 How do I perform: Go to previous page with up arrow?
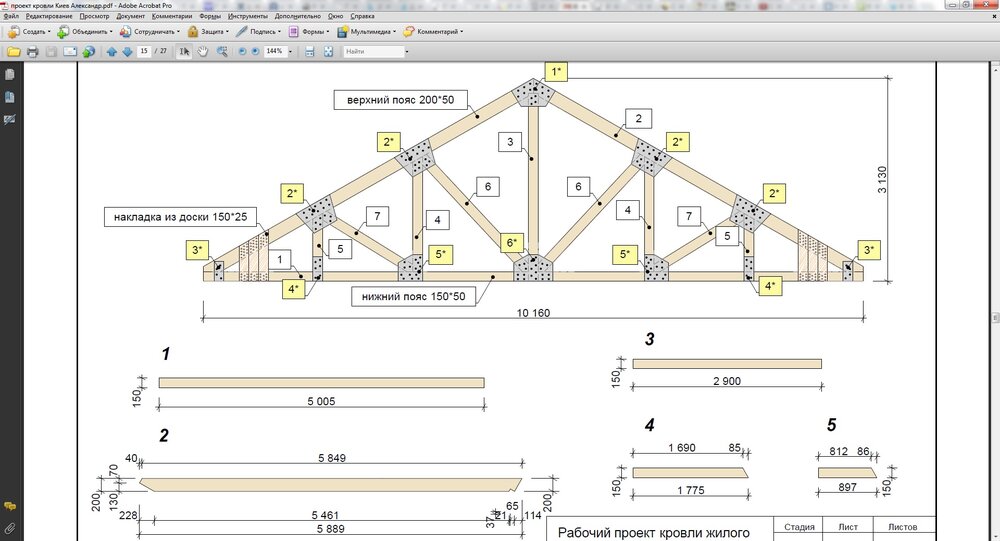click(111, 51)
